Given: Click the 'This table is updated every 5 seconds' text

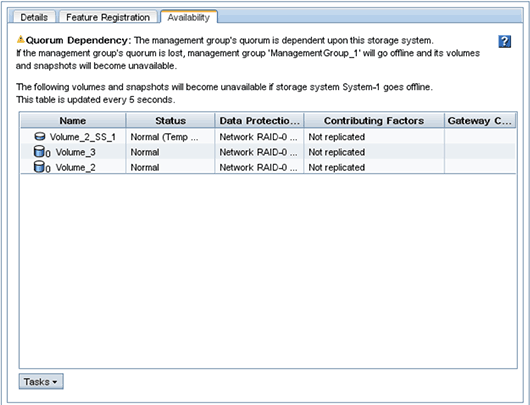Looking at the screenshot, I should (x=96, y=100).
